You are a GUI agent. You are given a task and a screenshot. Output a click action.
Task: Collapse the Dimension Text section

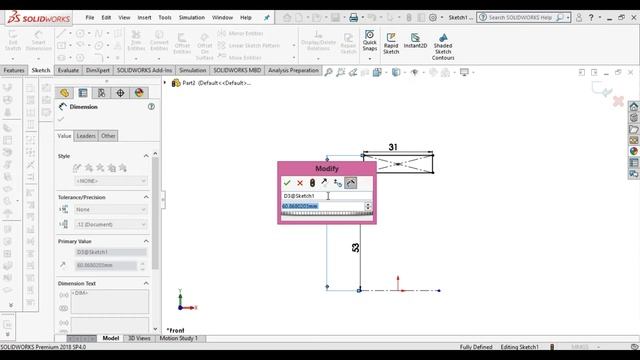click(x=146, y=283)
